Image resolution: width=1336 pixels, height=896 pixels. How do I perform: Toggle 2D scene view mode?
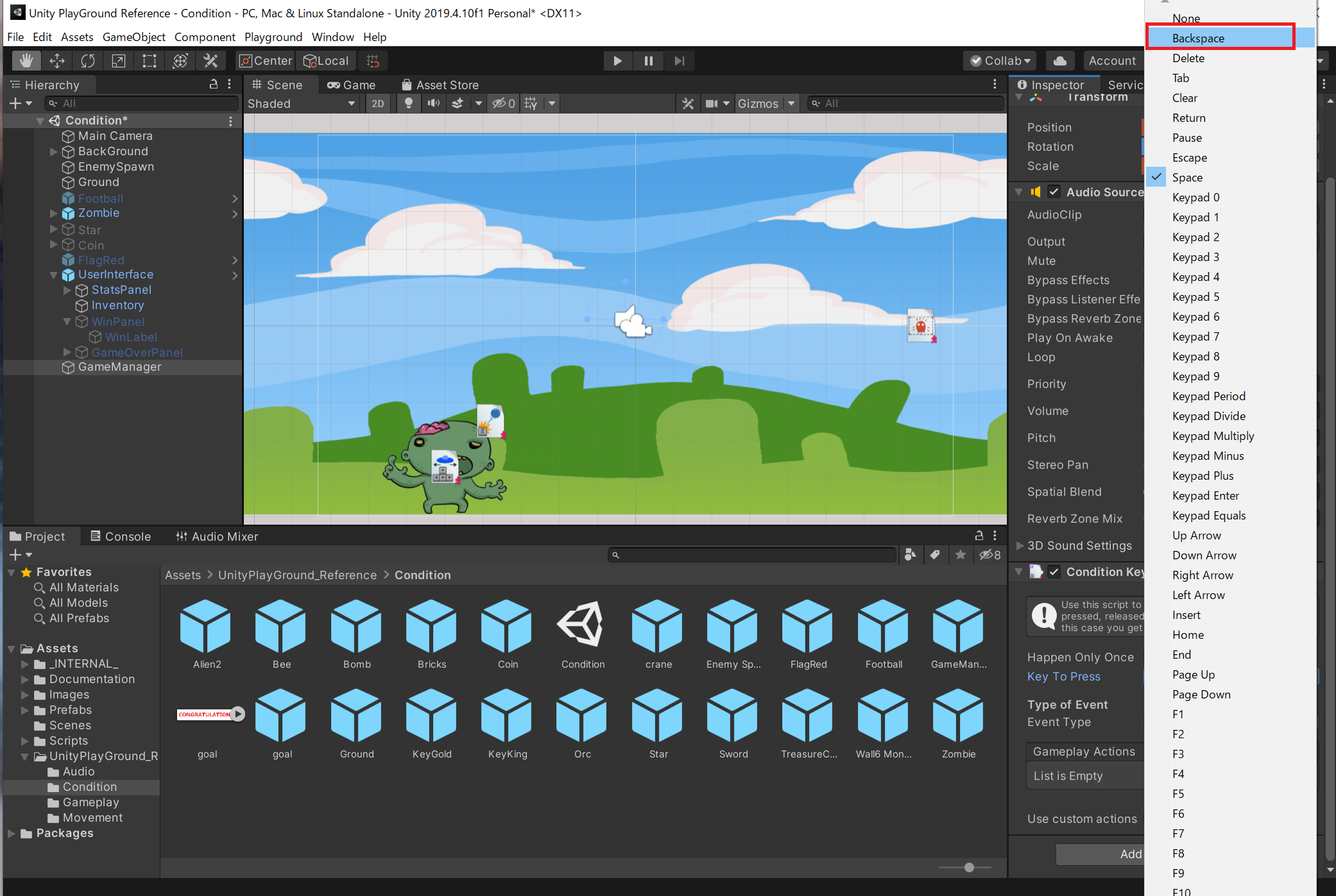(378, 103)
